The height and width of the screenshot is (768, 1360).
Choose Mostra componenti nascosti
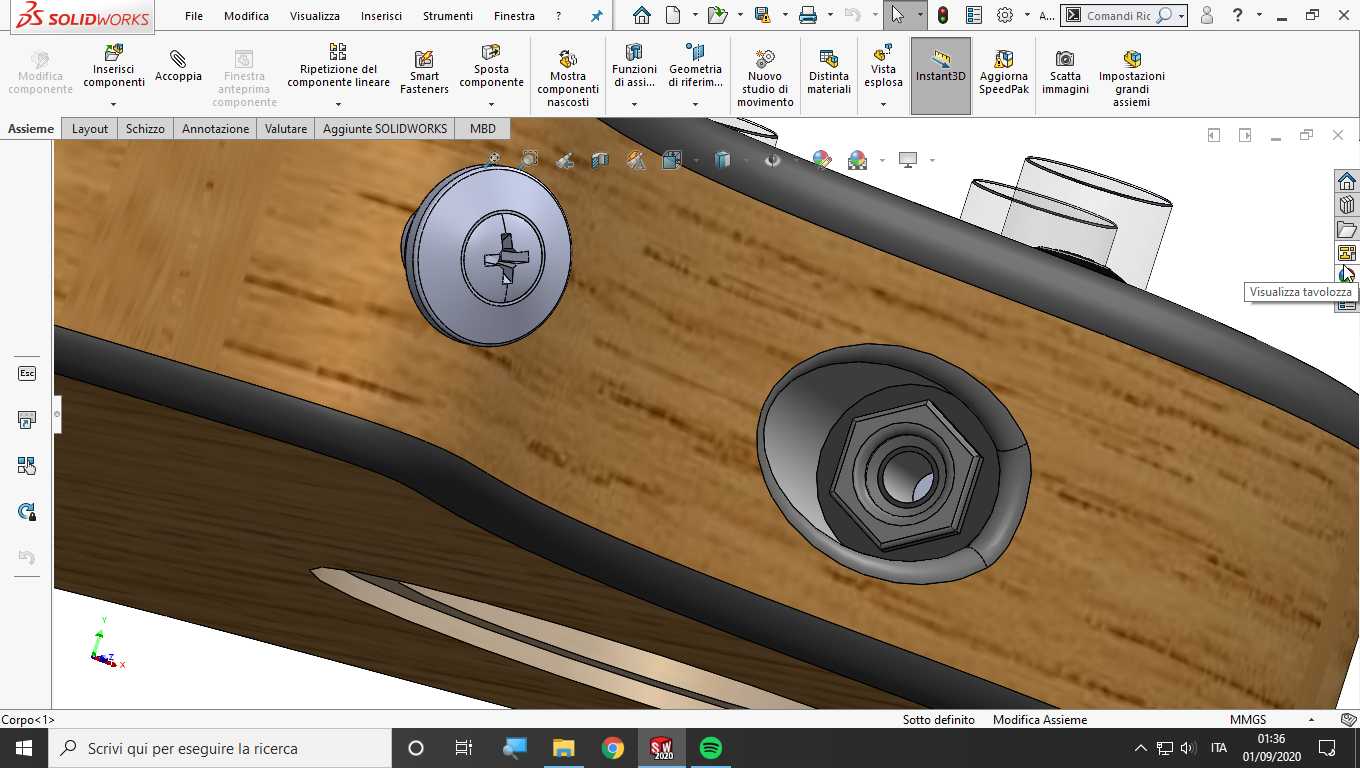pyautogui.click(x=568, y=78)
